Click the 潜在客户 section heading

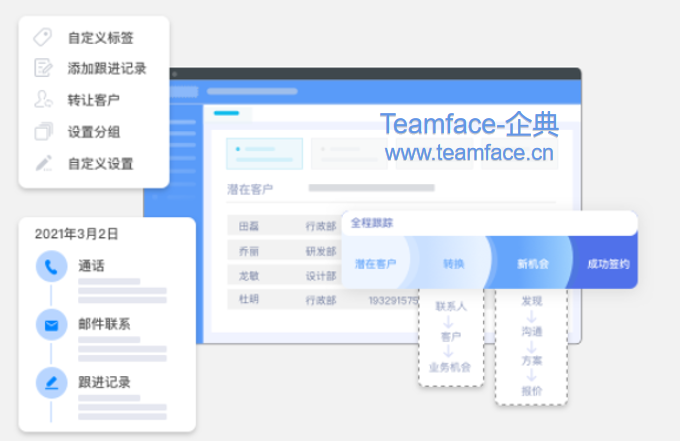click(250, 189)
